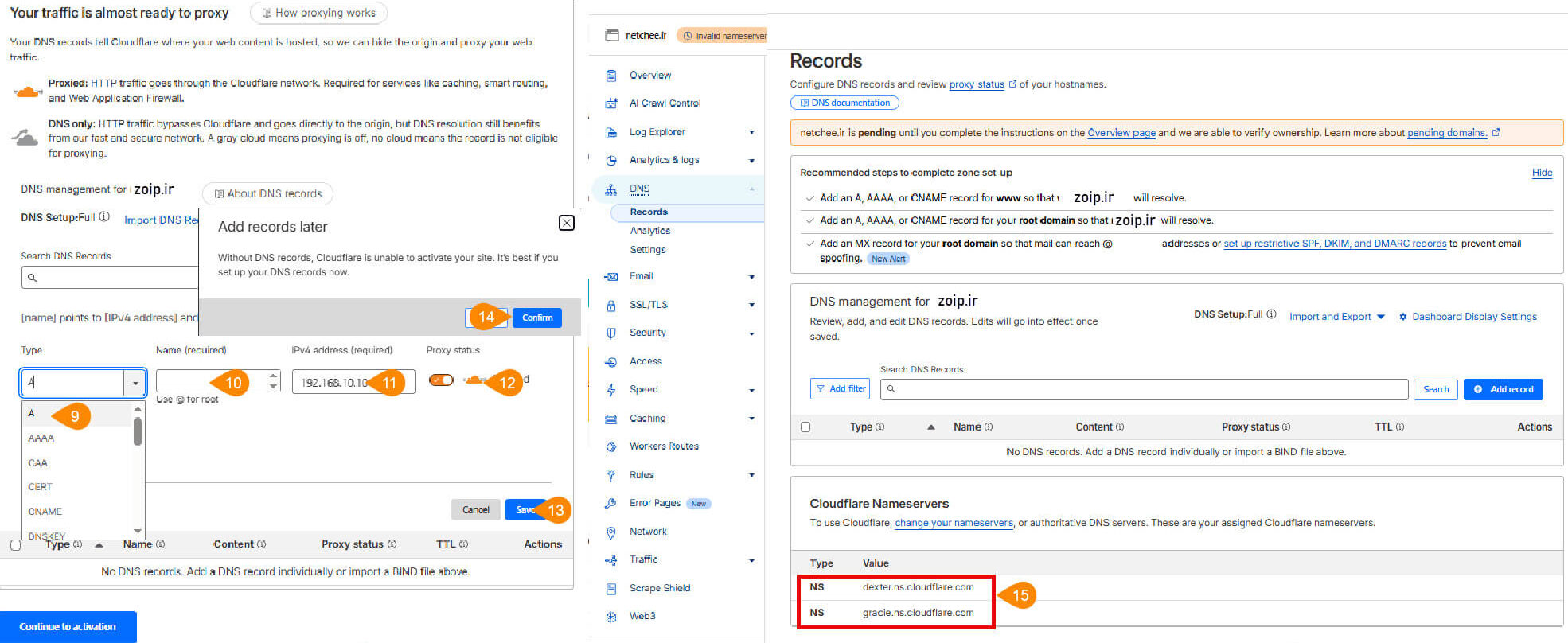Click the Traffic icon in the sidebar

tap(611, 559)
